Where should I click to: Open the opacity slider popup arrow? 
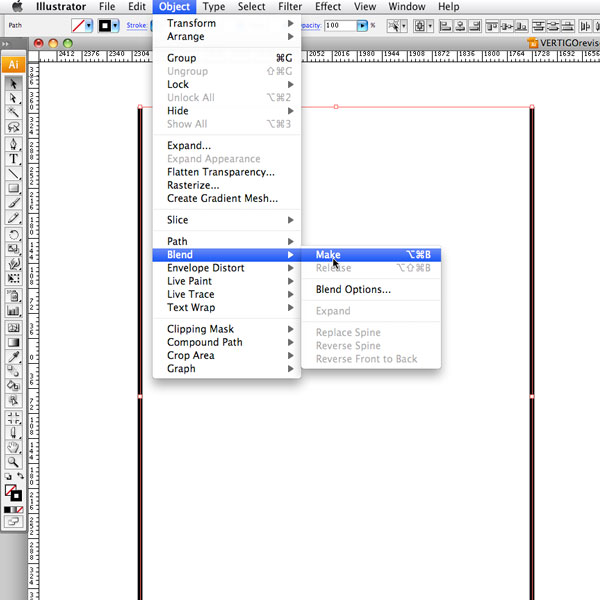[x=362, y=26]
